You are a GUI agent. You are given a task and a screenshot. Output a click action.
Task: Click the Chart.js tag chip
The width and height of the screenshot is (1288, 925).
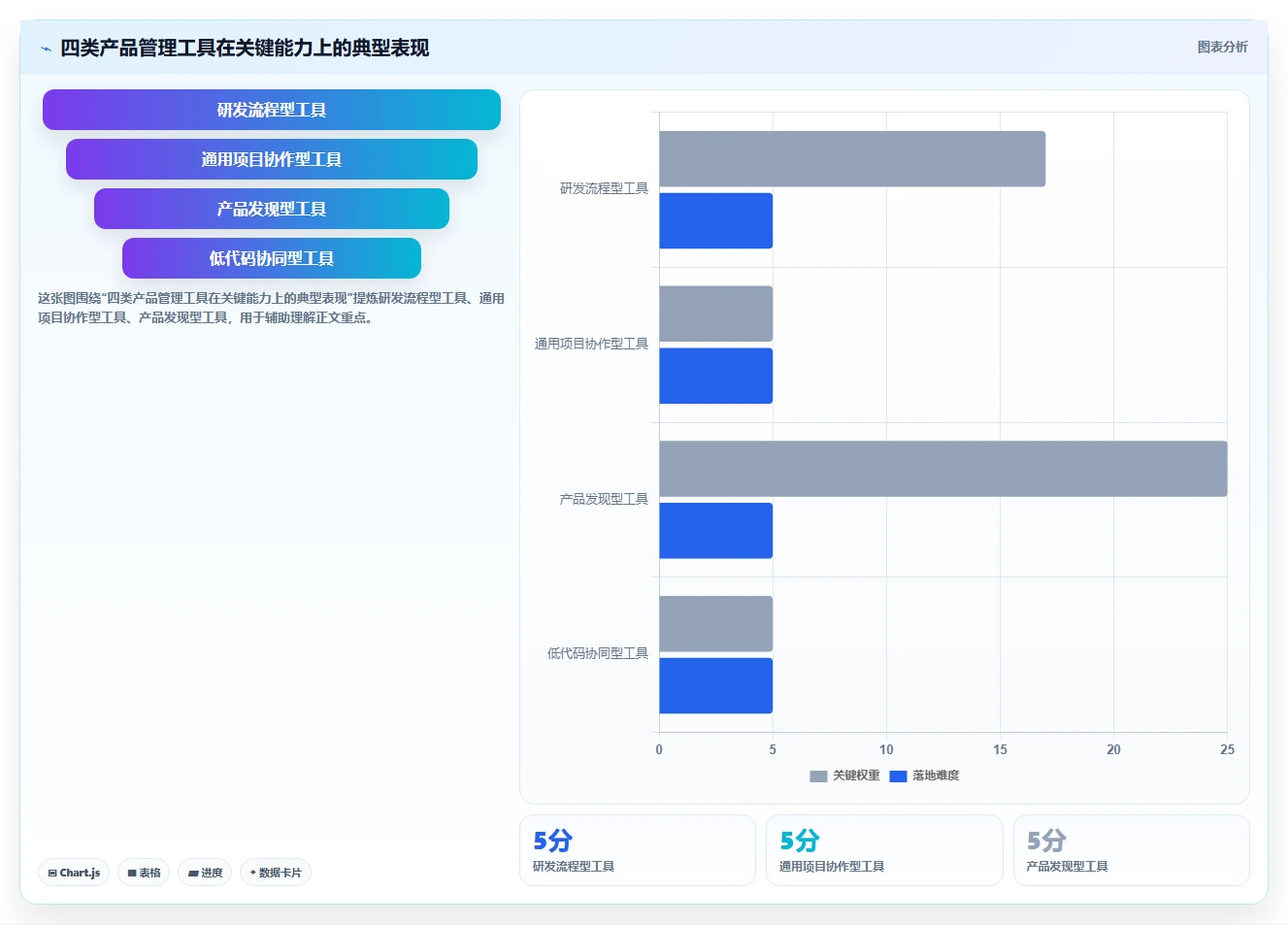pyautogui.click(x=74, y=873)
